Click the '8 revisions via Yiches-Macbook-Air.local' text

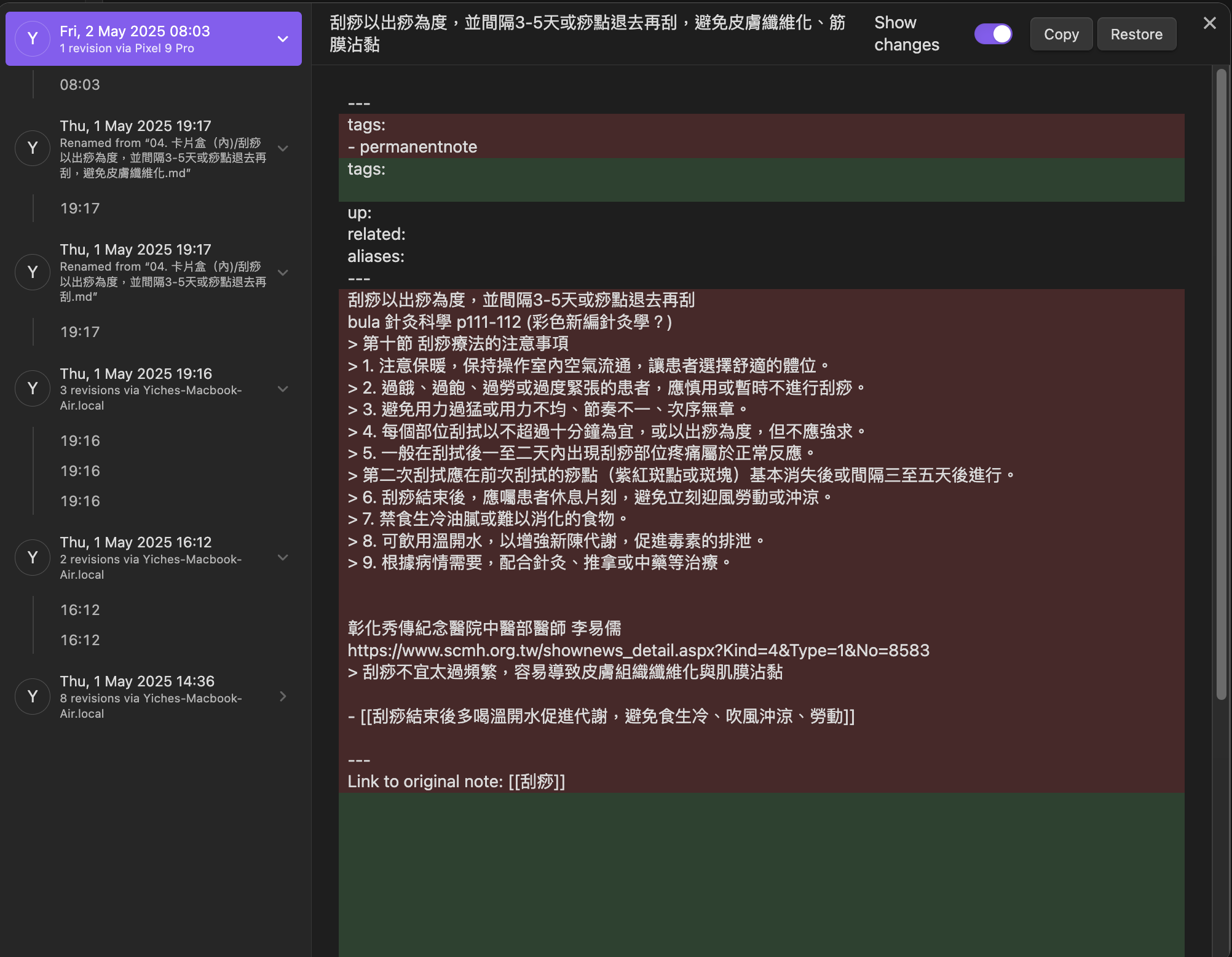tap(151, 706)
